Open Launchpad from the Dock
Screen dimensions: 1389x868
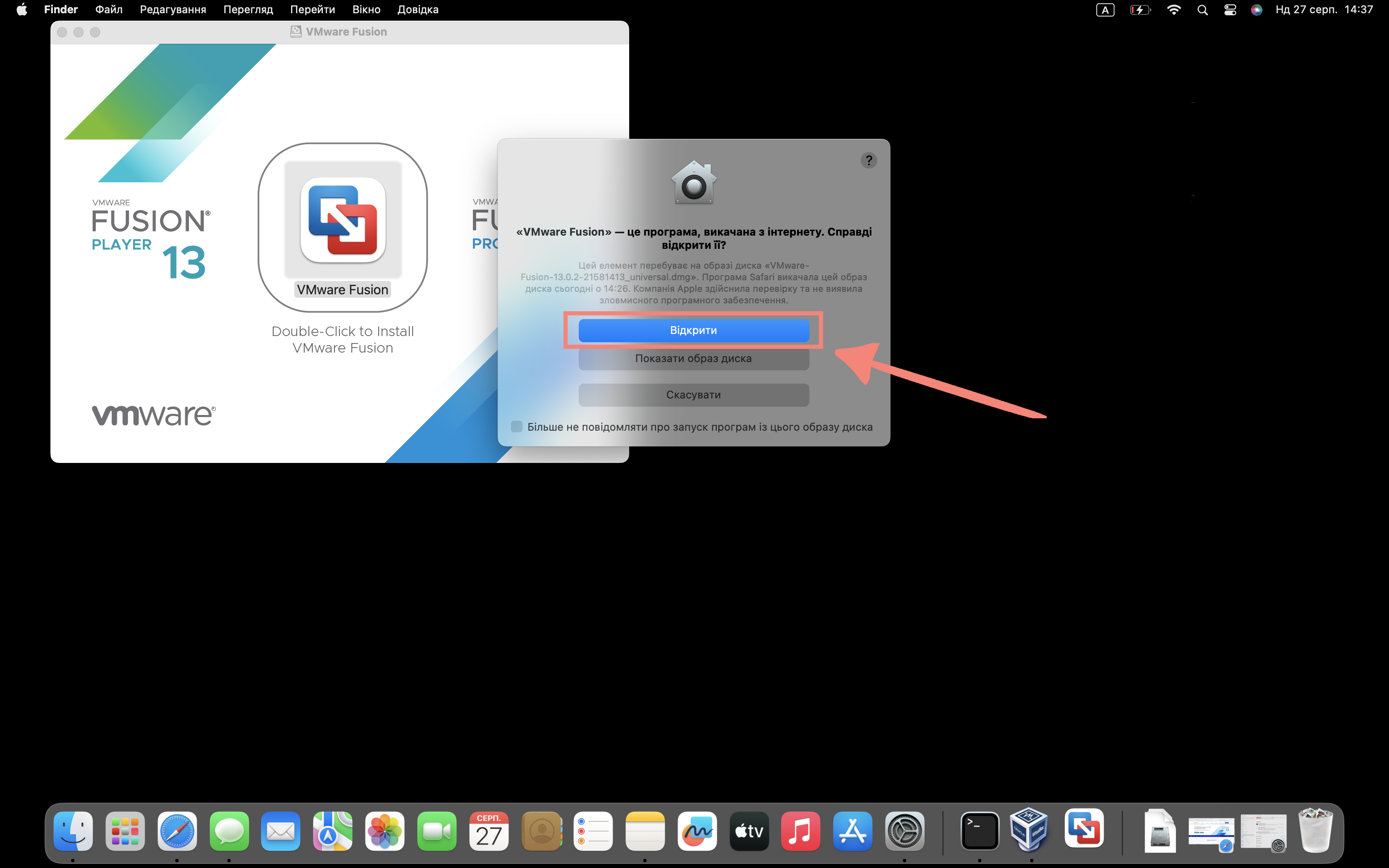pos(125,831)
